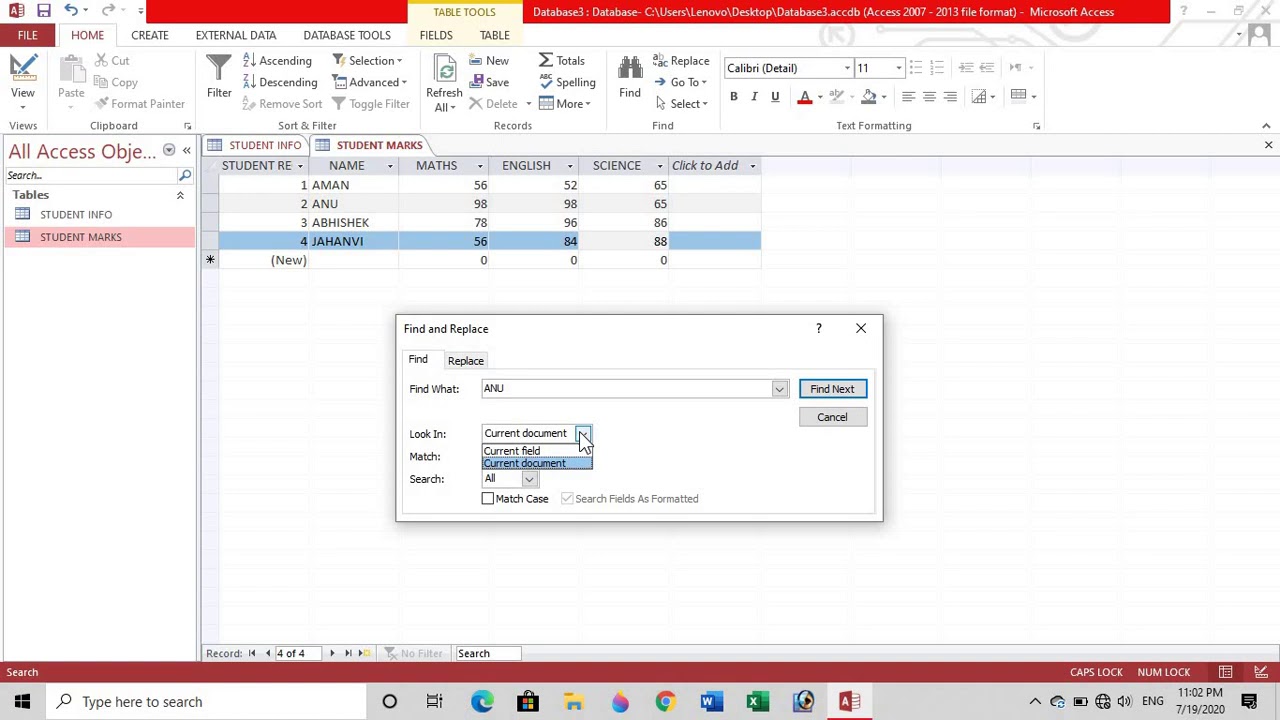
Task: Switch to STUDENT INFO document tab
Action: [255, 145]
